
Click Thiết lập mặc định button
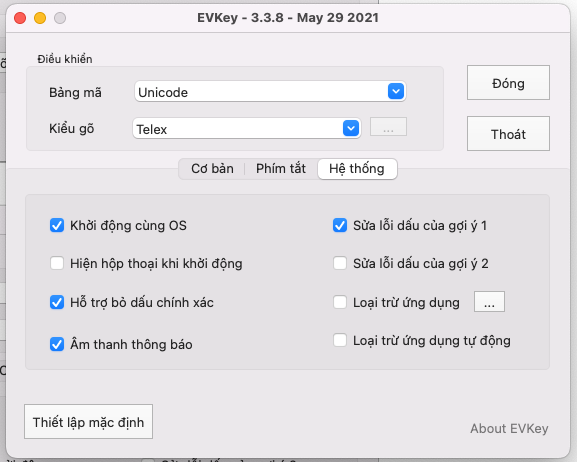(88, 422)
